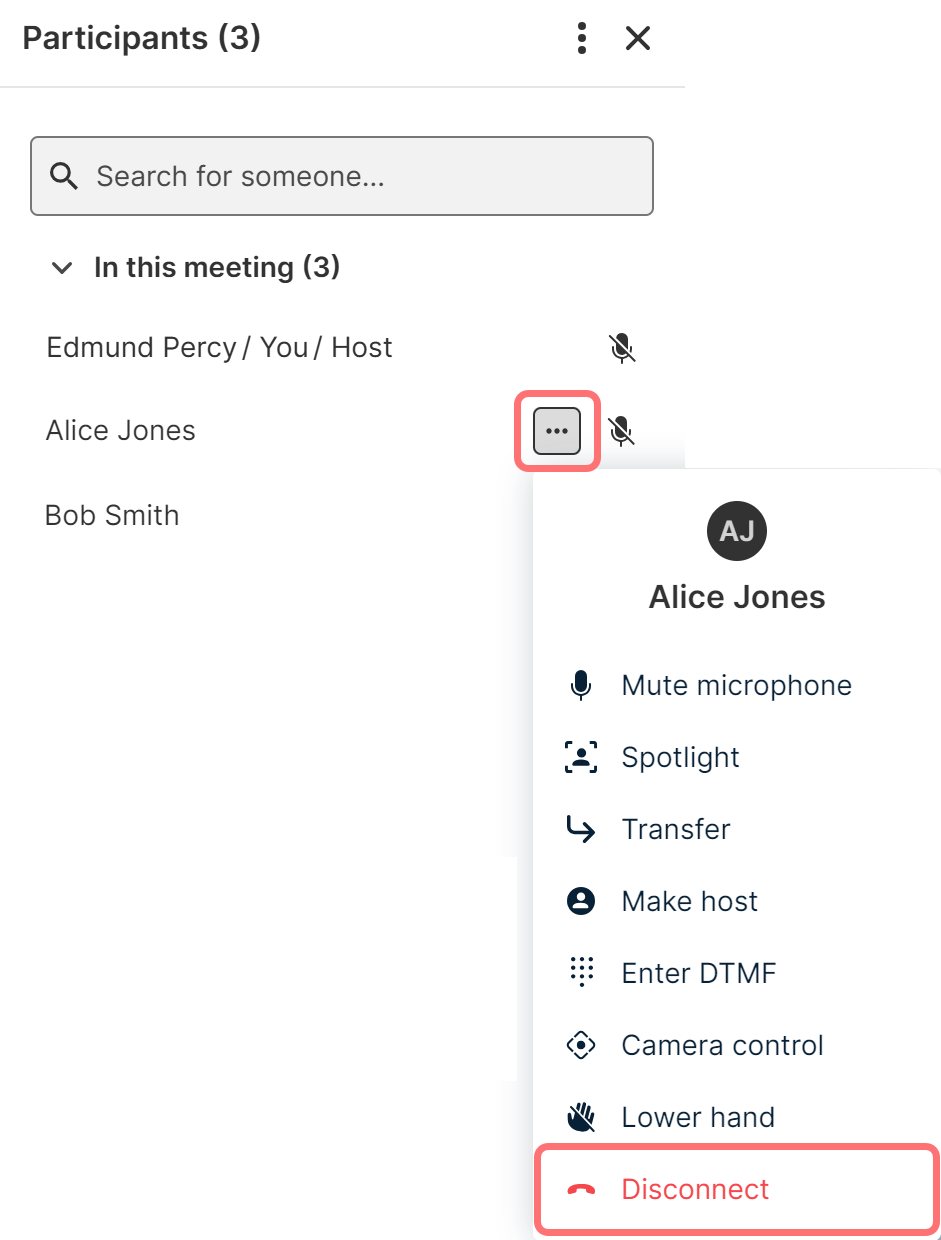This screenshot has width=941, height=1240.
Task: Choose Camera control menu entry
Action: coord(722,1045)
